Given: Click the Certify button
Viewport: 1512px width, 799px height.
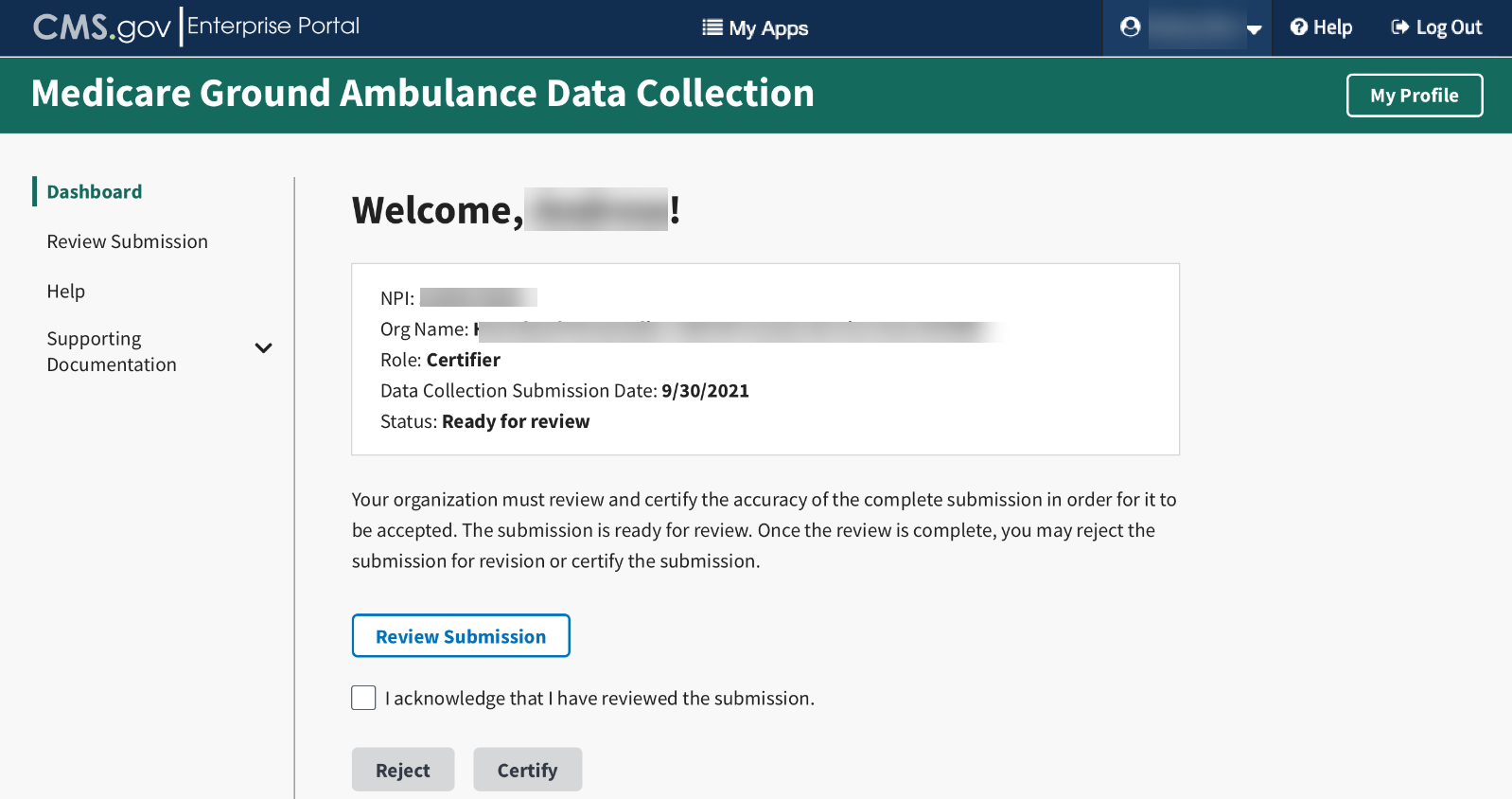Looking at the screenshot, I should pos(527,770).
